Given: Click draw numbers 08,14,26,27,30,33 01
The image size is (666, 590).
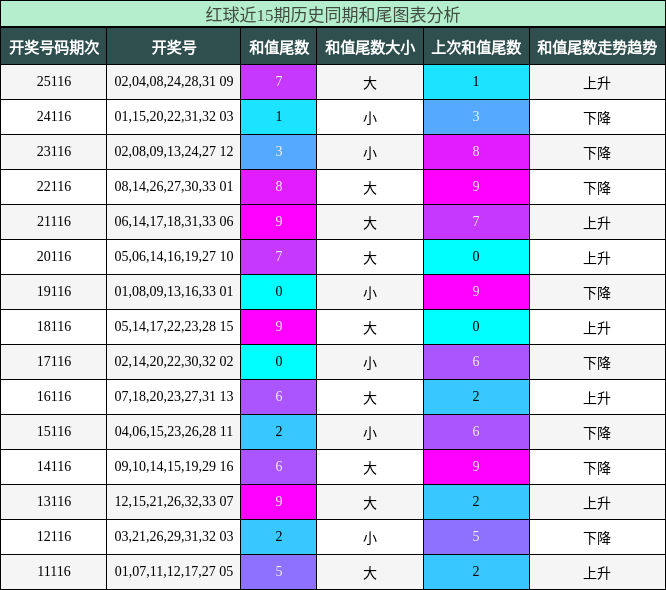Looking at the screenshot, I should (x=174, y=186).
